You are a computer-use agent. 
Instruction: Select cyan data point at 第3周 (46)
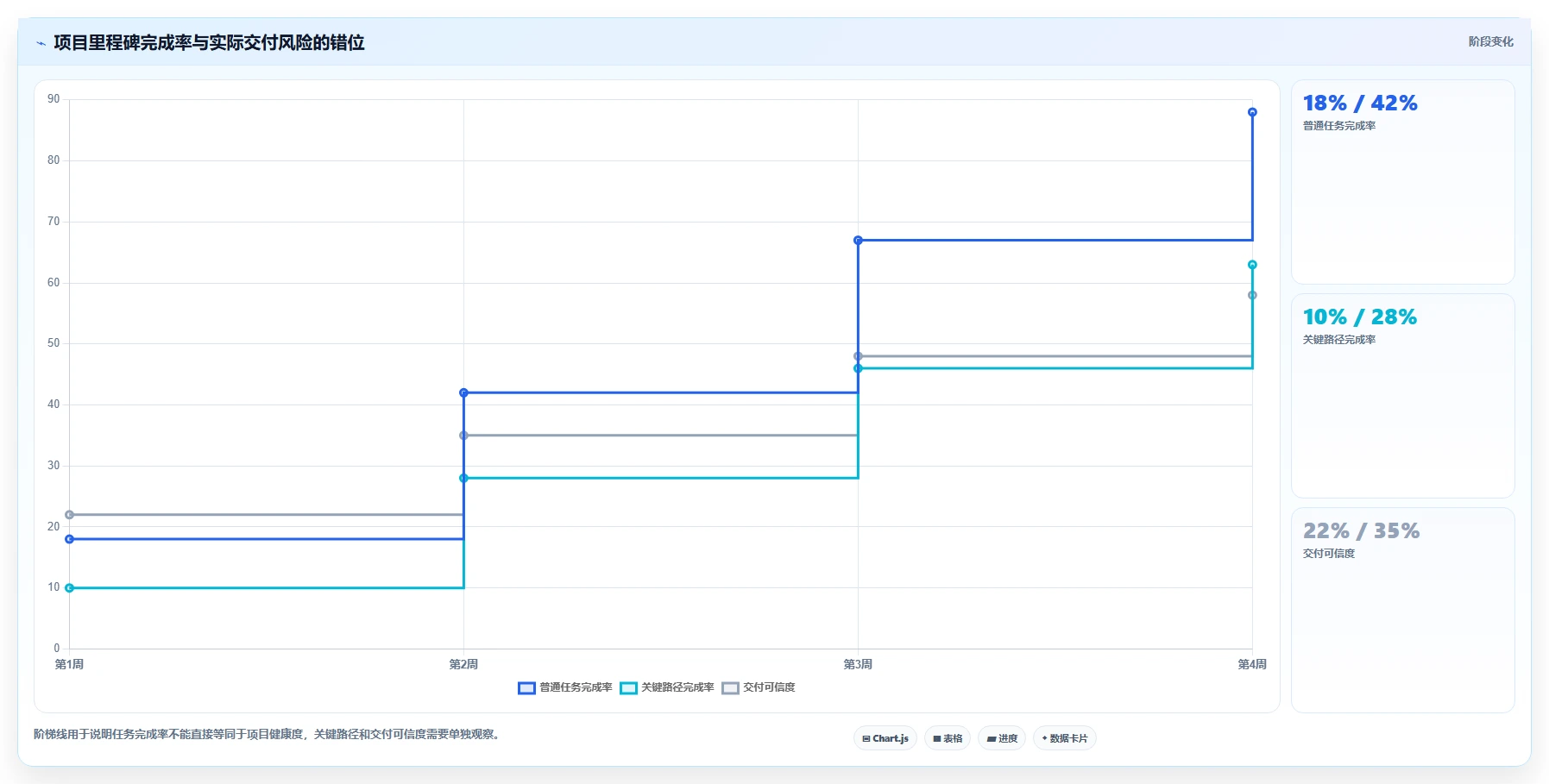pos(858,368)
